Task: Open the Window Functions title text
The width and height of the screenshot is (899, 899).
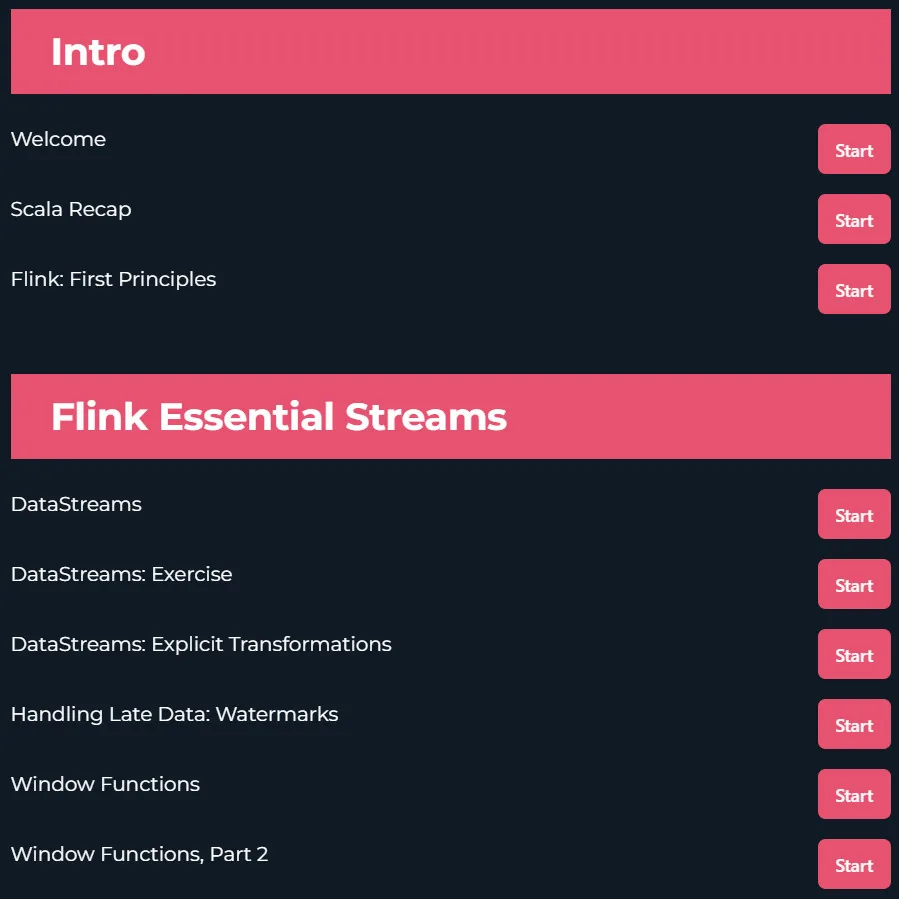Action: (105, 784)
